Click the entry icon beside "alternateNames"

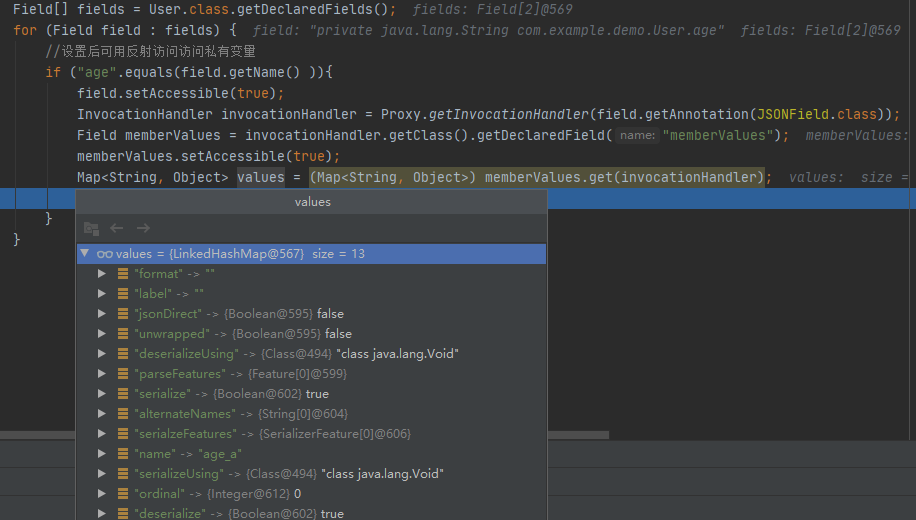(123, 414)
